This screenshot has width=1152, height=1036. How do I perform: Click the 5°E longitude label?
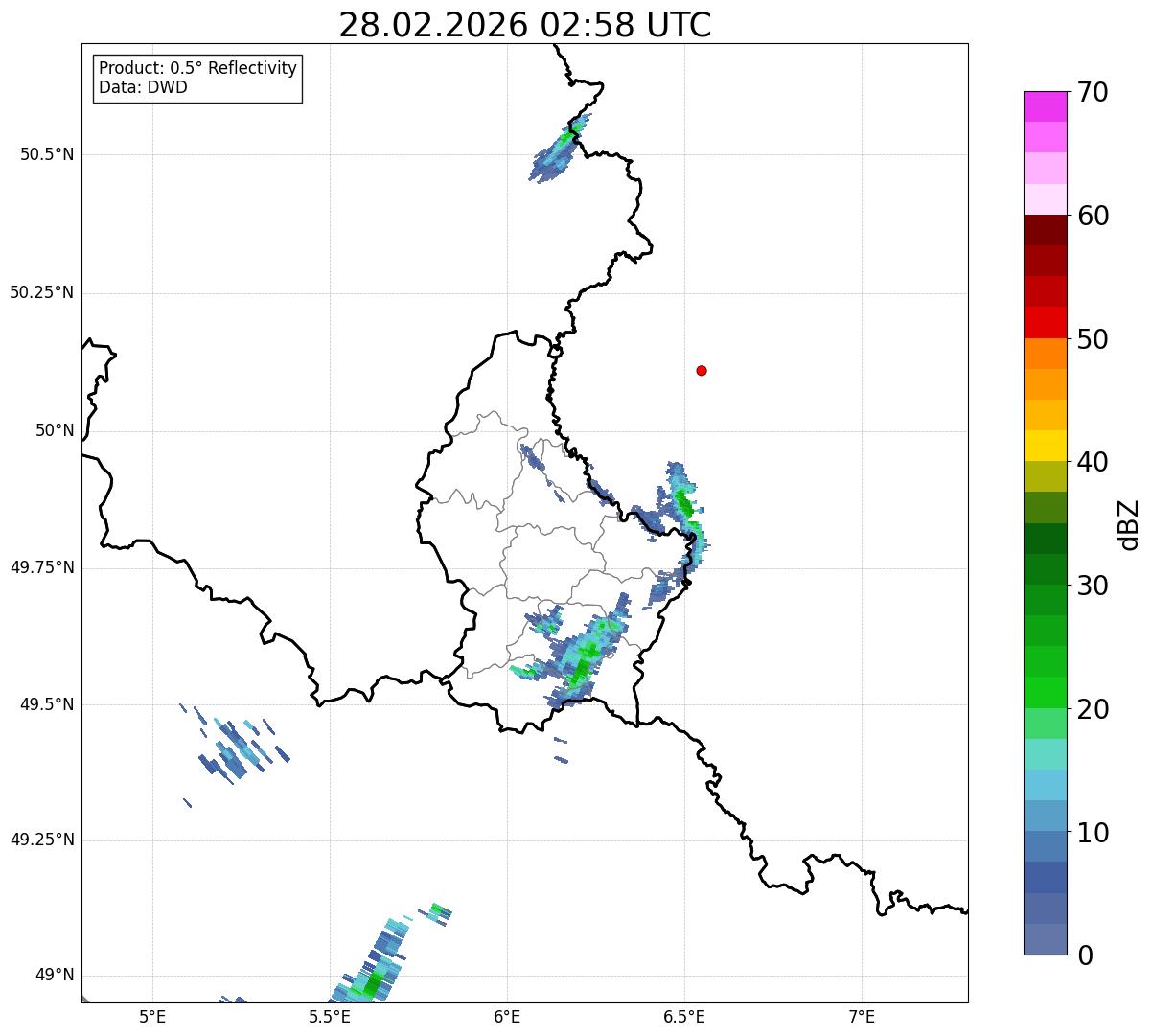152,1018
